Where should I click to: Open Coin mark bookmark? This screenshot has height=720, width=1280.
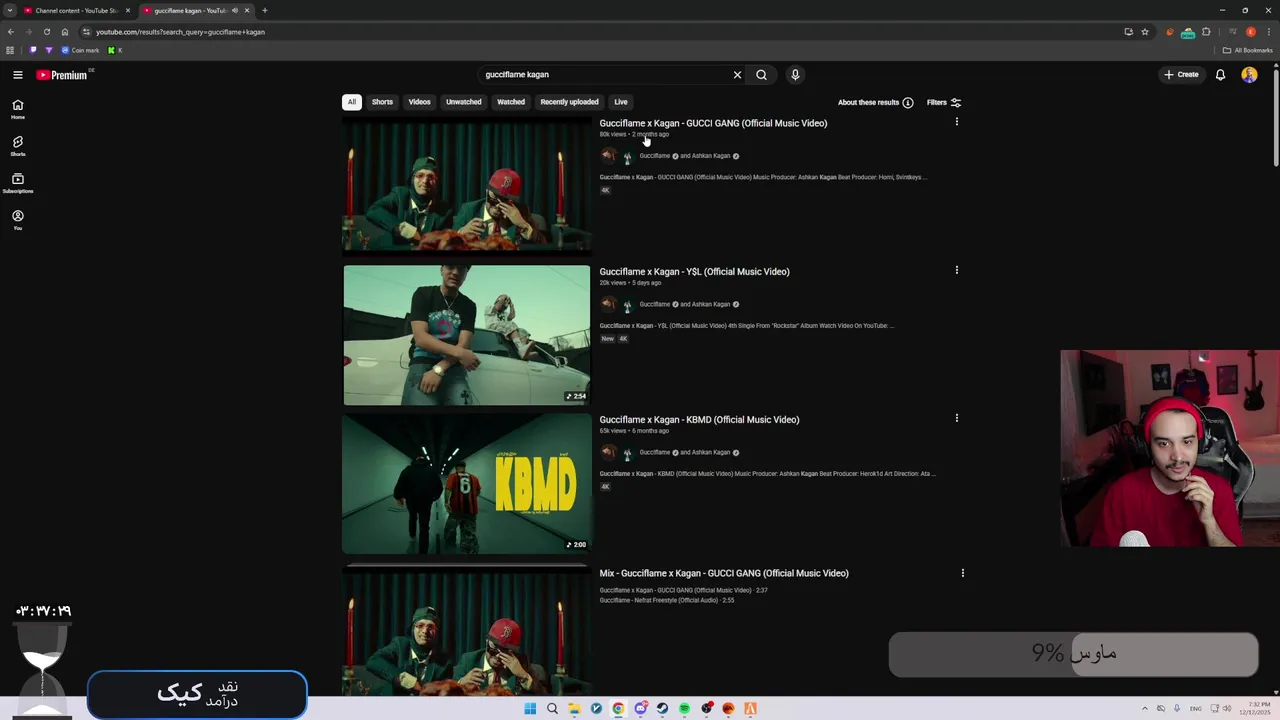pyautogui.click(x=80, y=50)
